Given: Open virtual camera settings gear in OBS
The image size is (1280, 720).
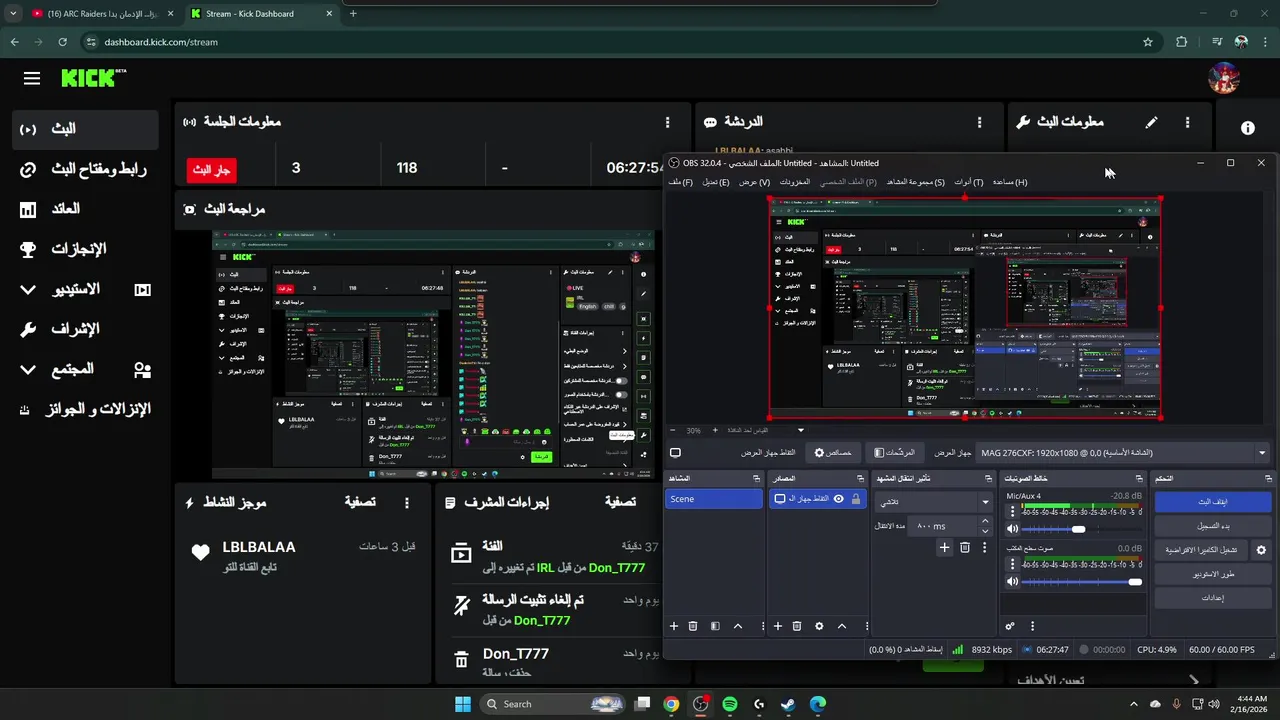Looking at the screenshot, I should (x=1261, y=550).
